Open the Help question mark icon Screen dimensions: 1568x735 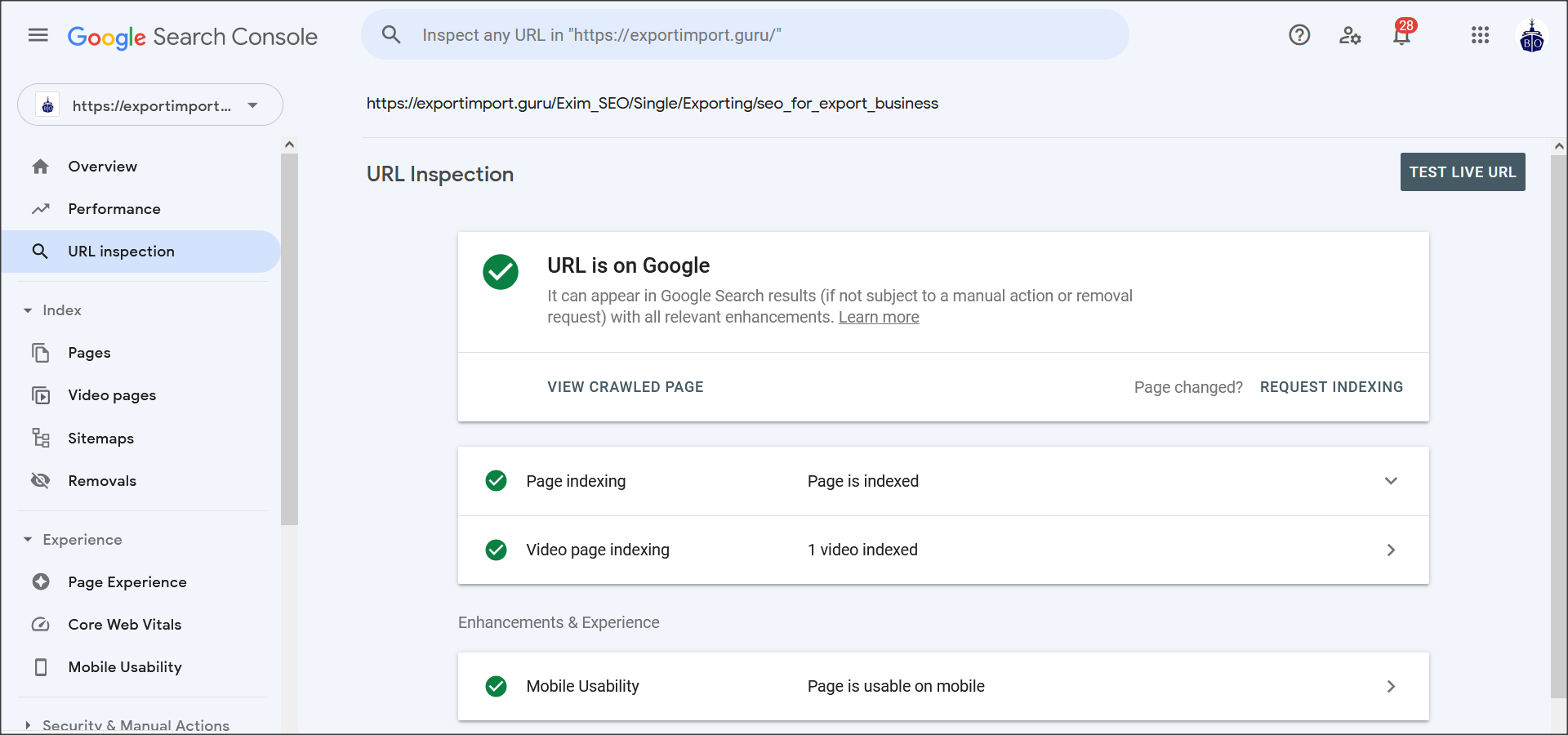point(1299,35)
